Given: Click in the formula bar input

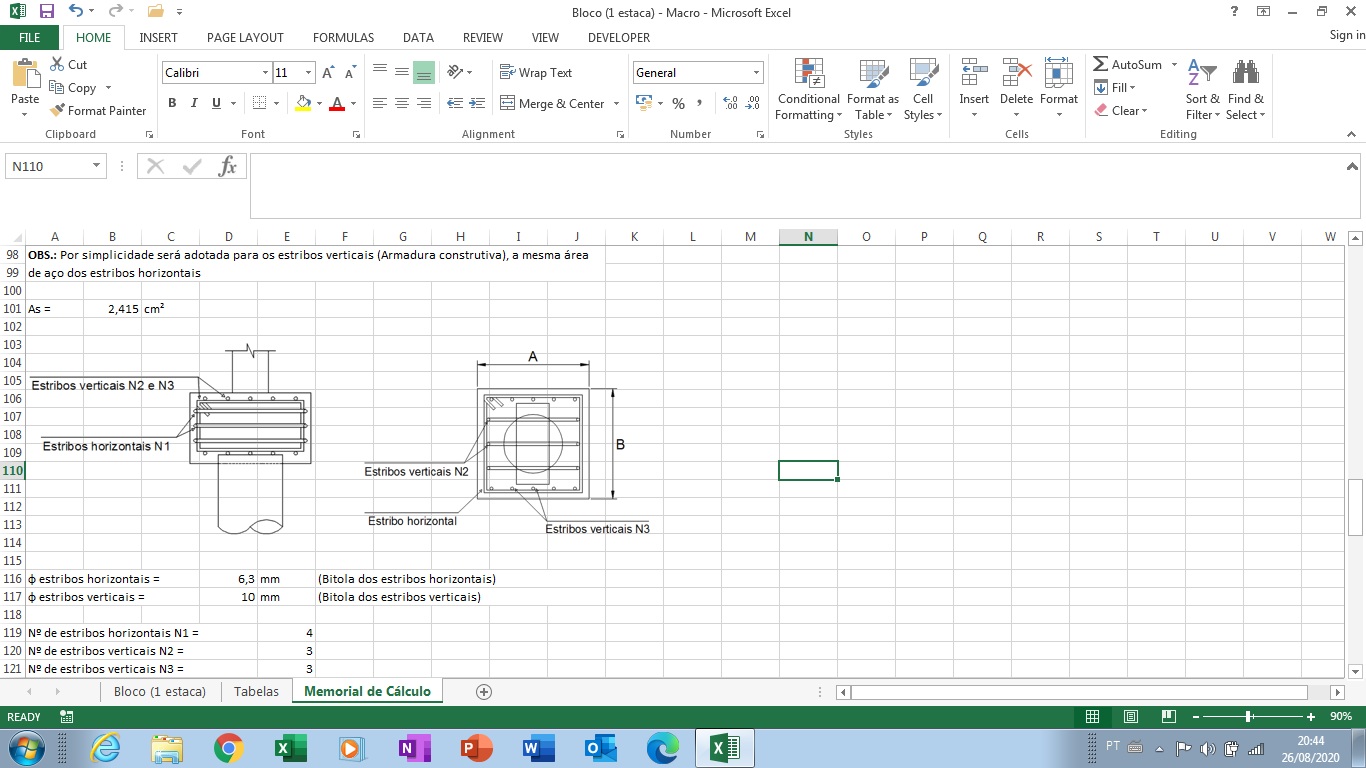Looking at the screenshot, I should click(795, 185).
